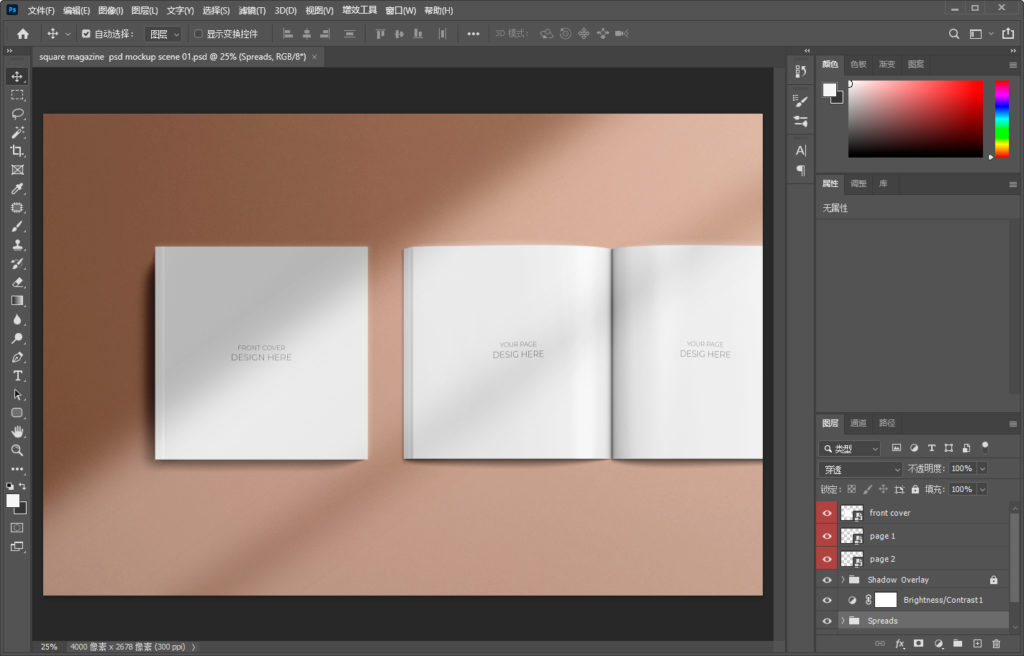Click the hue slider strip

click(x=1002, y=119)
